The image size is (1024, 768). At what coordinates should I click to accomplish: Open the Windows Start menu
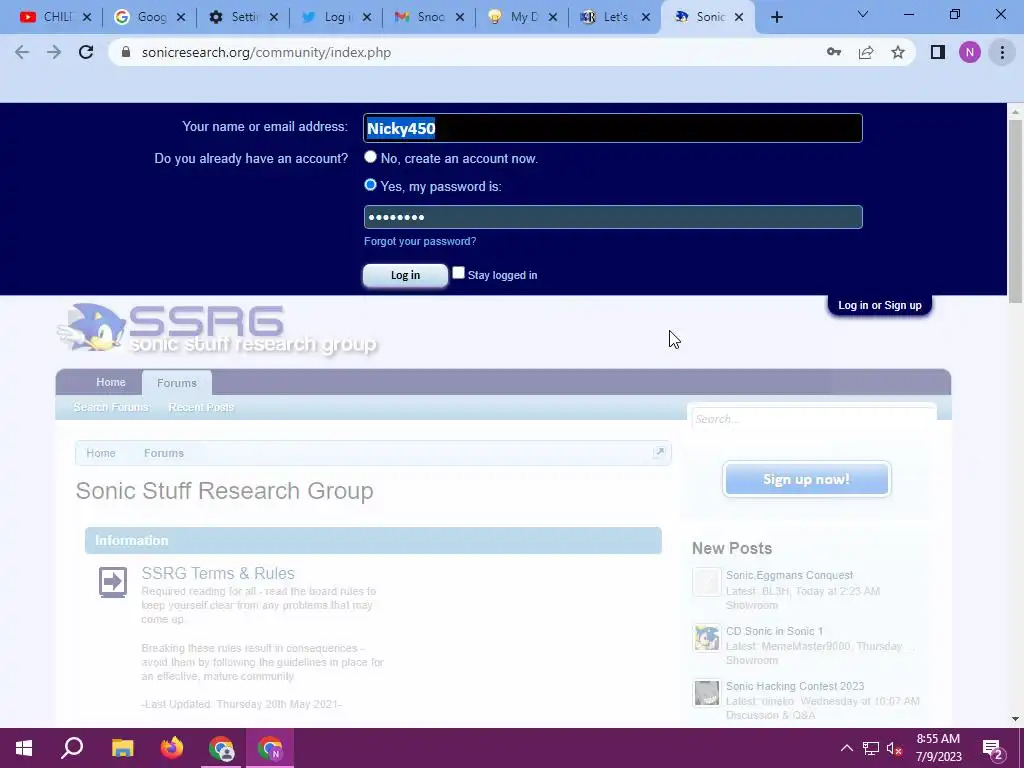pyautogui.click(x=24, y=748)
